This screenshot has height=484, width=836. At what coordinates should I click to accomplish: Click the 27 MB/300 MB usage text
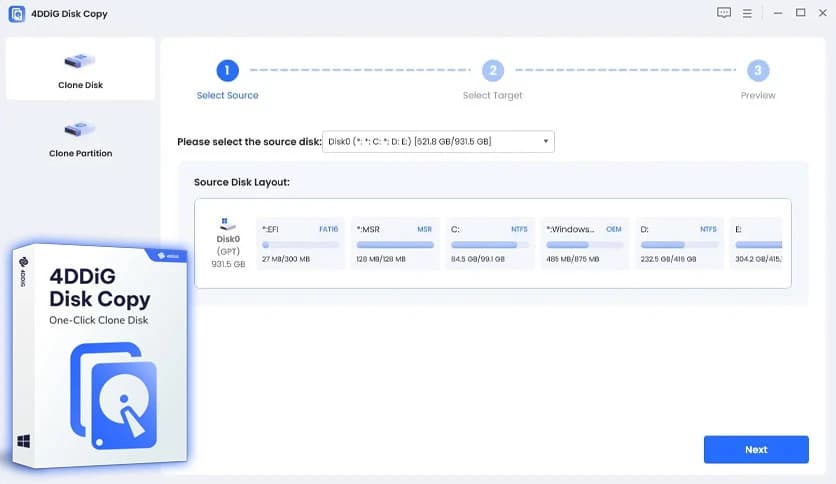coord(286,259)
